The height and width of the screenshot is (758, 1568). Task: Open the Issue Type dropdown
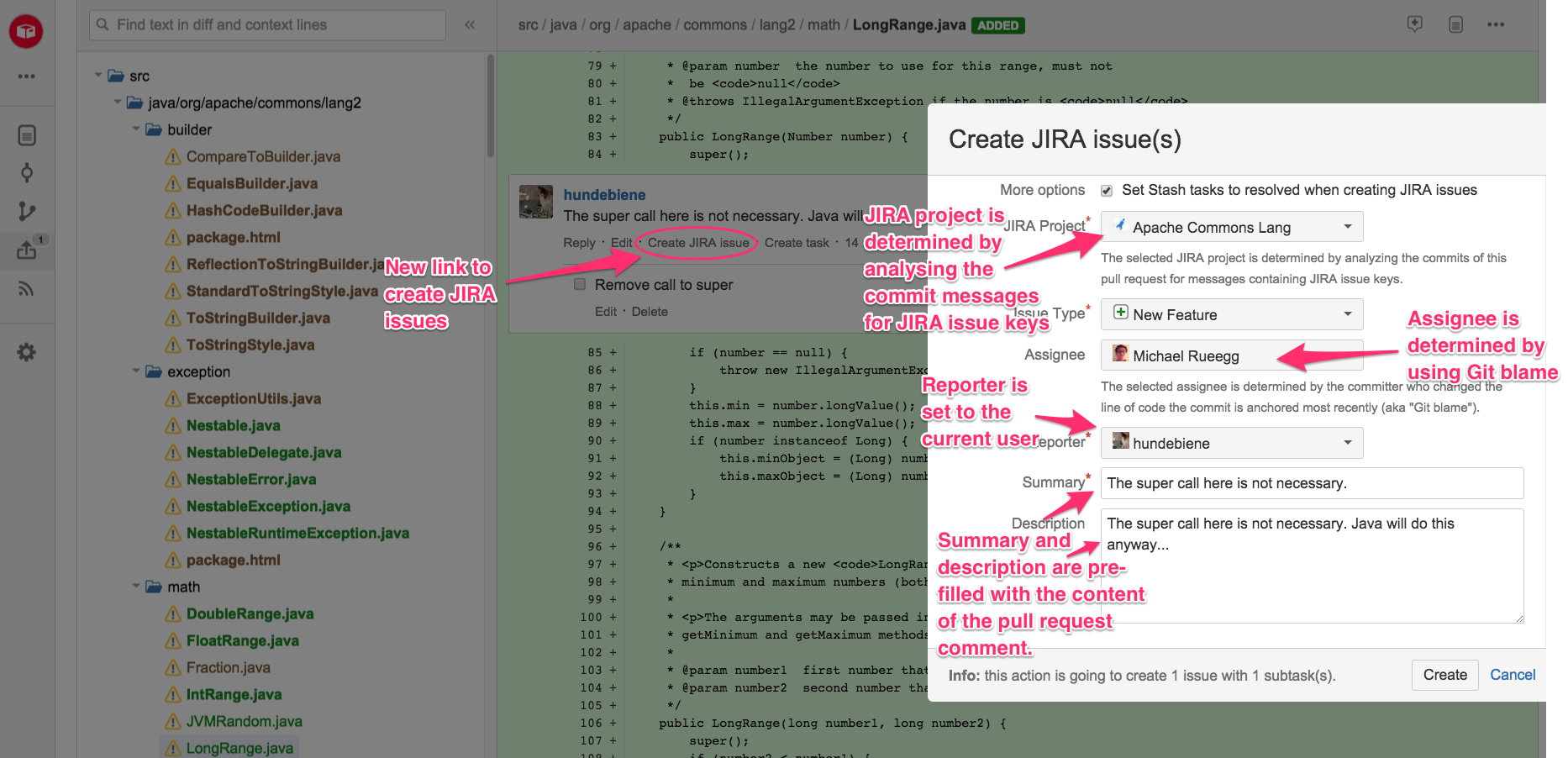(1232, 314)
